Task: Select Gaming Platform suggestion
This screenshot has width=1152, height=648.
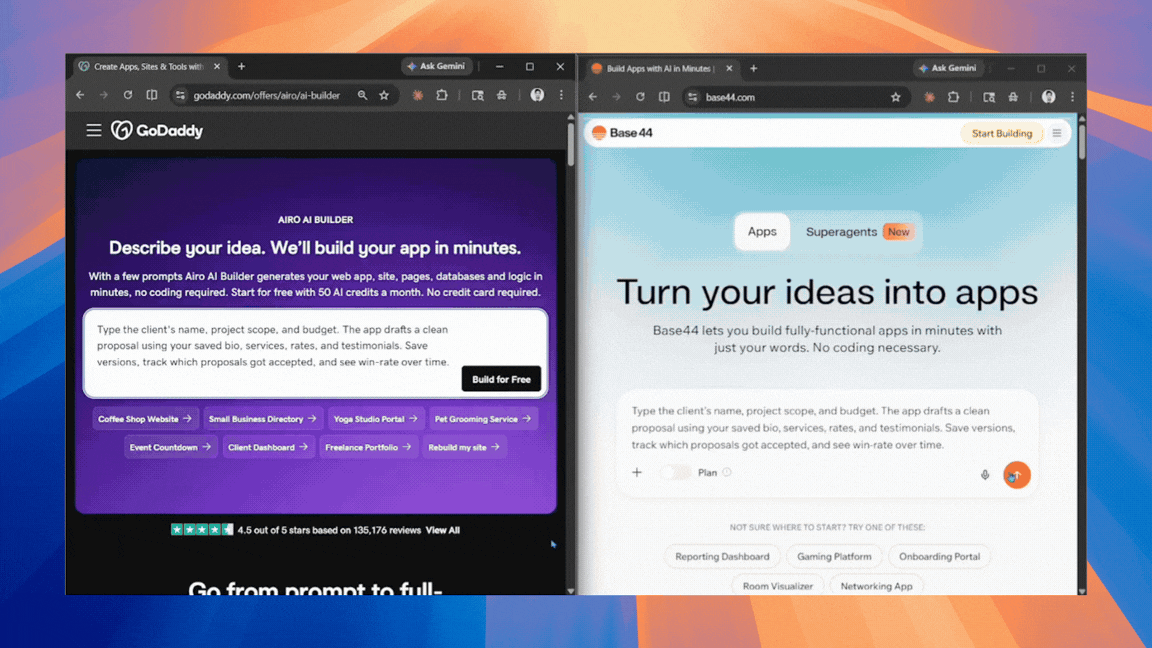Action: click(x=834, y=556)
